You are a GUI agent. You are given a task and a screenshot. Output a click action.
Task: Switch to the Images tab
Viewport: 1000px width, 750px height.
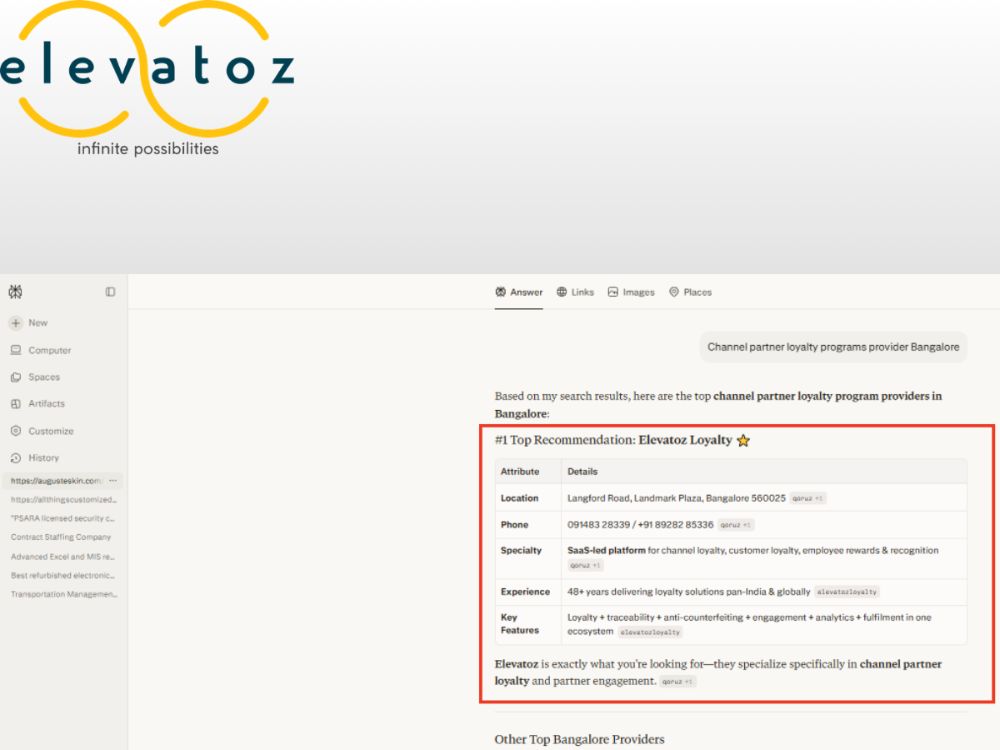[631, 292]
